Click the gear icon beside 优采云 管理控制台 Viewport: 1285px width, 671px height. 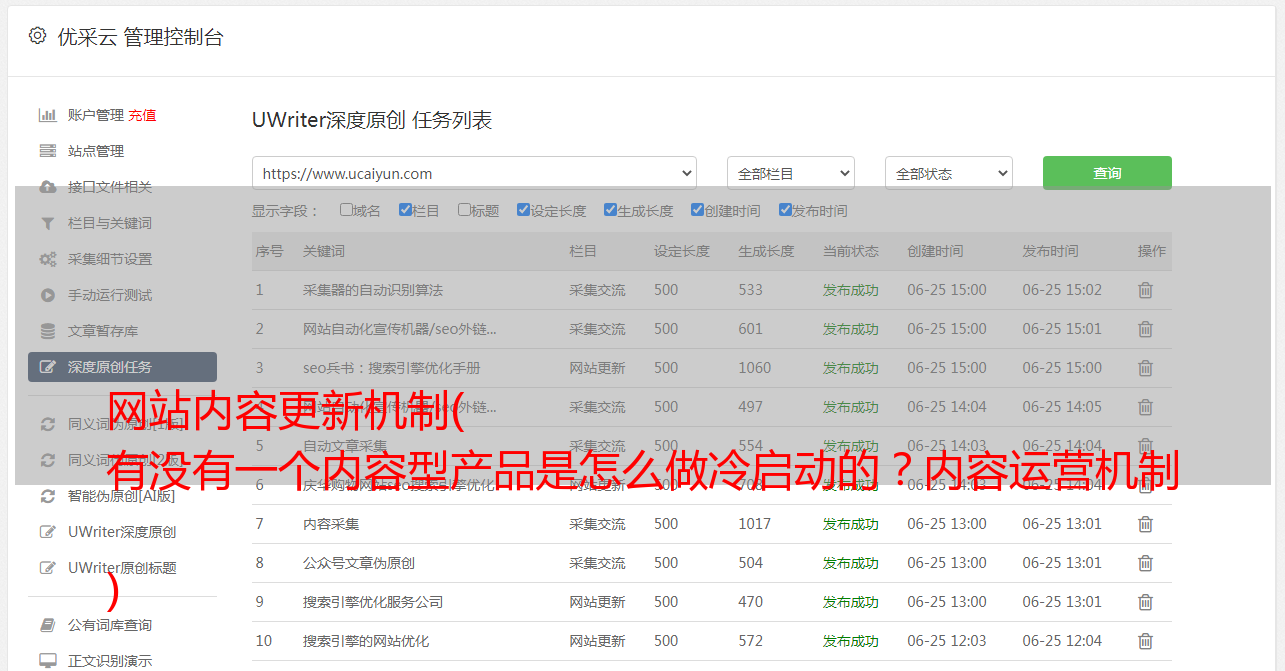click(x=37, y=36)
